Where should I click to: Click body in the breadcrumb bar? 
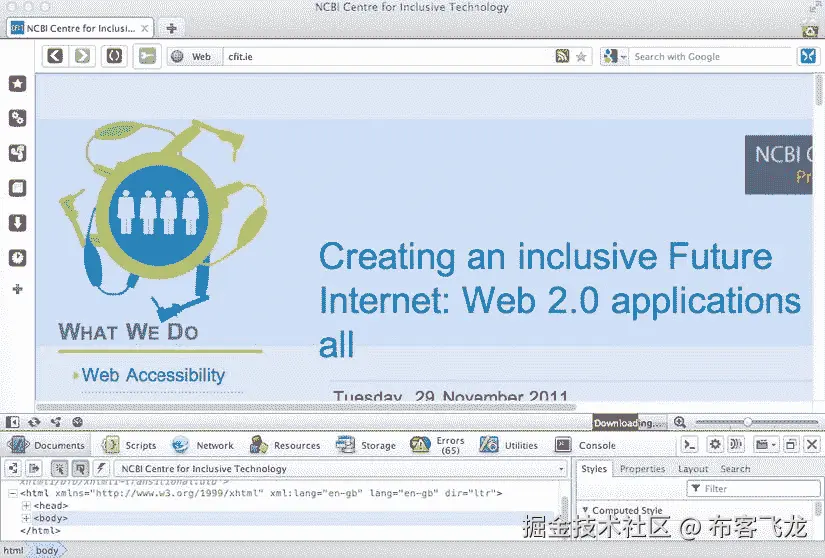coord(47,551)
